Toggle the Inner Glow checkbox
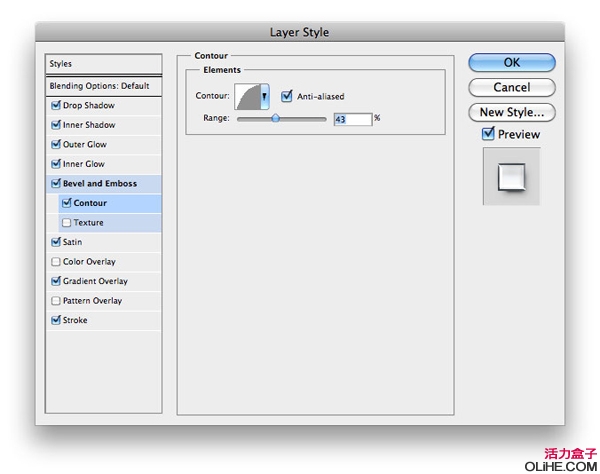This screenshot has width=600, height=474. 56,164
